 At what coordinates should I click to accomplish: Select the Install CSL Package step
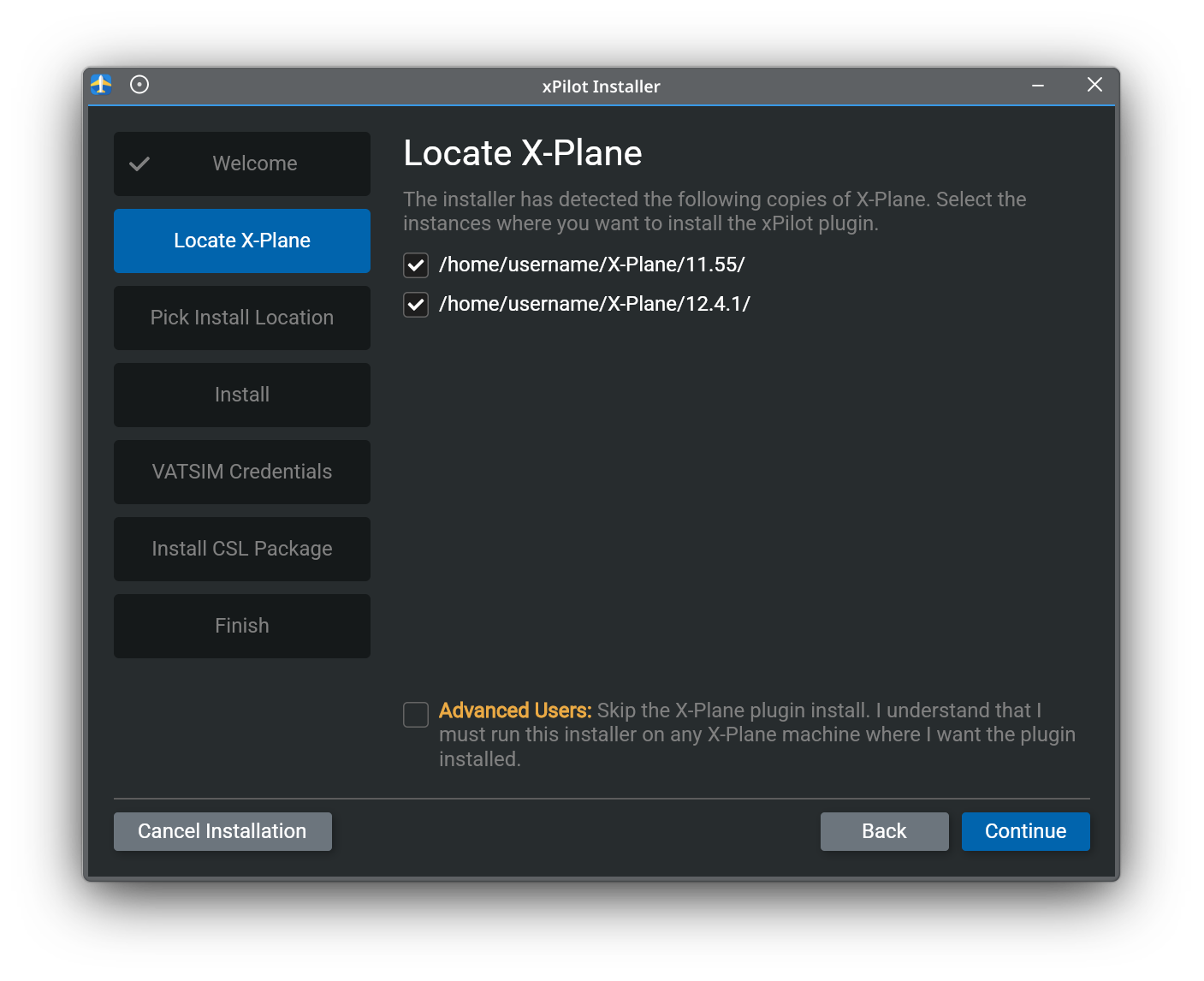[x=242, y=549]
